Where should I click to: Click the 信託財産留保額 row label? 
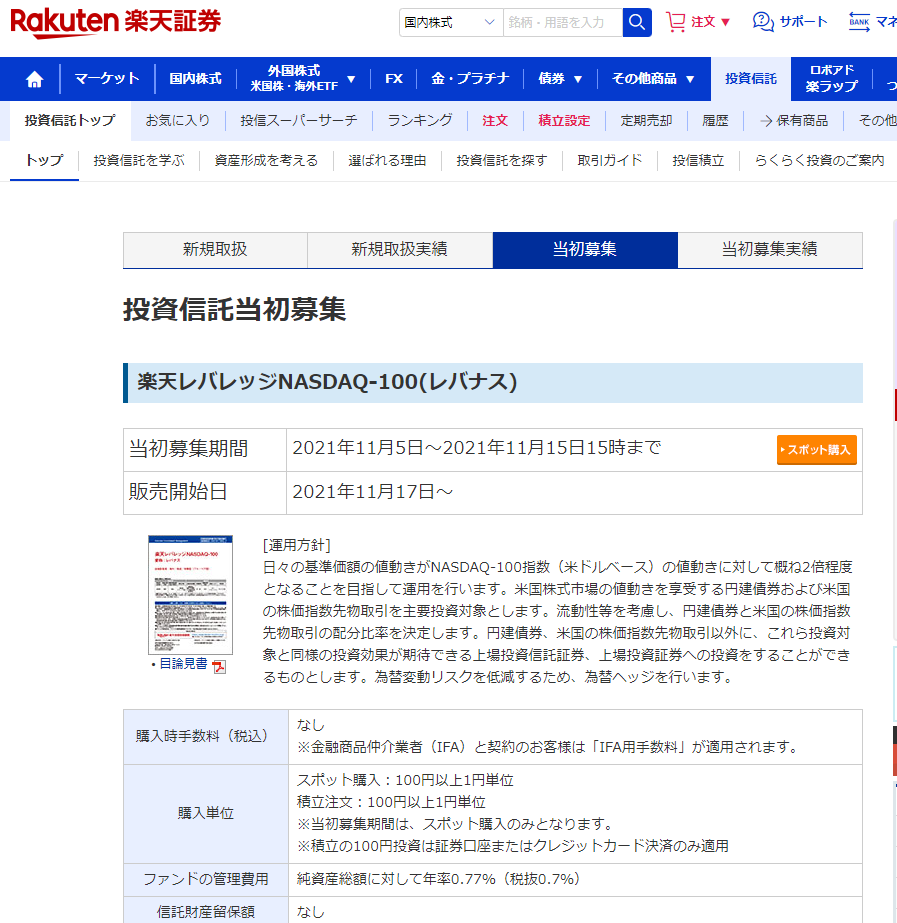coord(206,912)
